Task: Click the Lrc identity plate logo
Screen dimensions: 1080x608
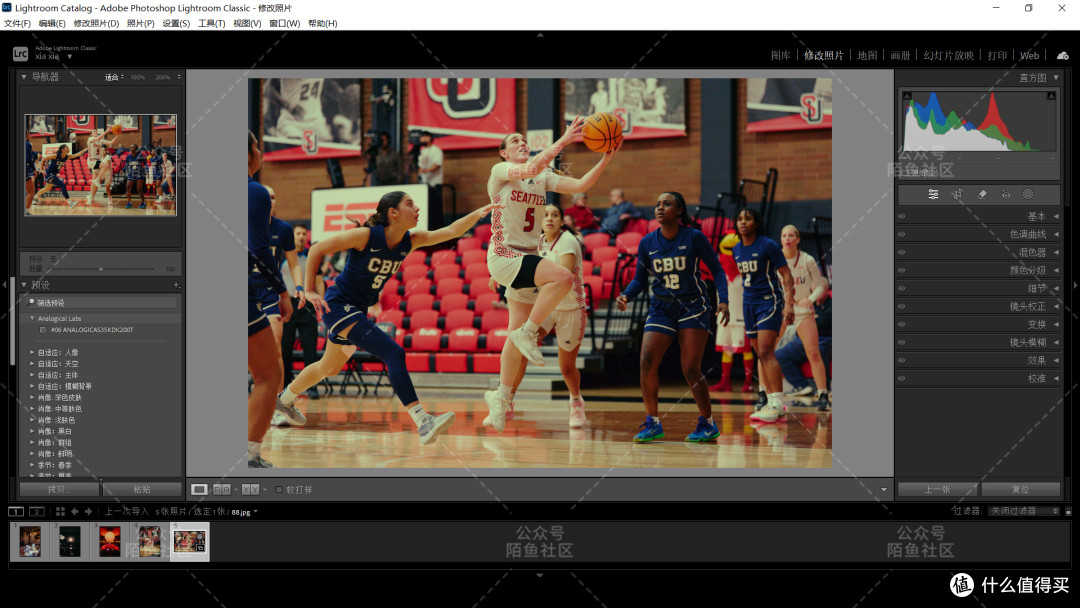Action: [21, 53]
